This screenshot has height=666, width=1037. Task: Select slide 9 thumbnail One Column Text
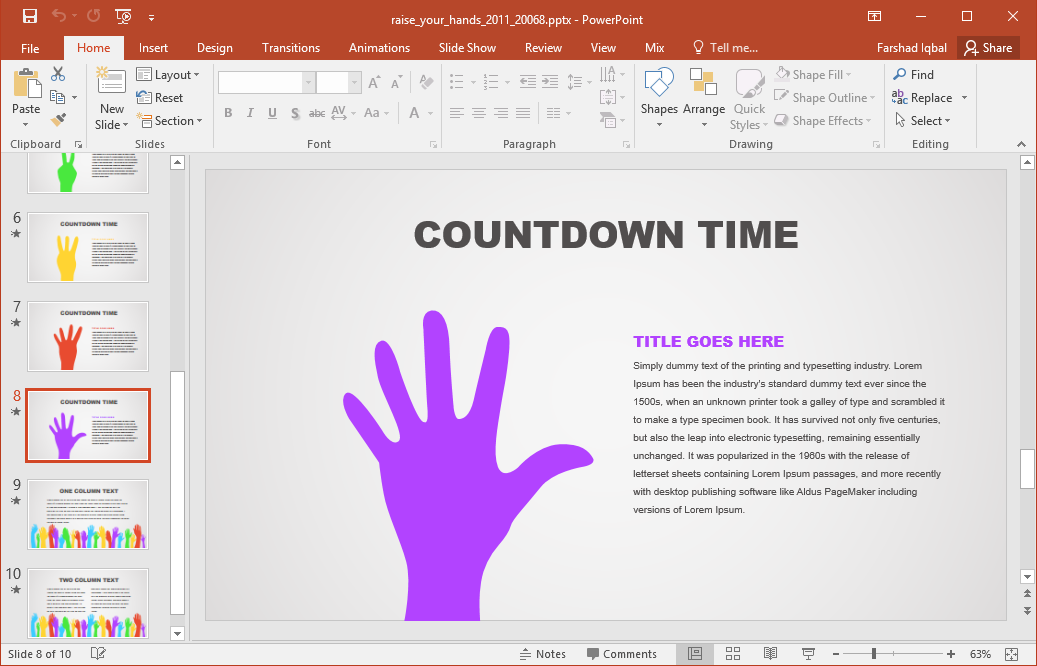coord(88,514)
